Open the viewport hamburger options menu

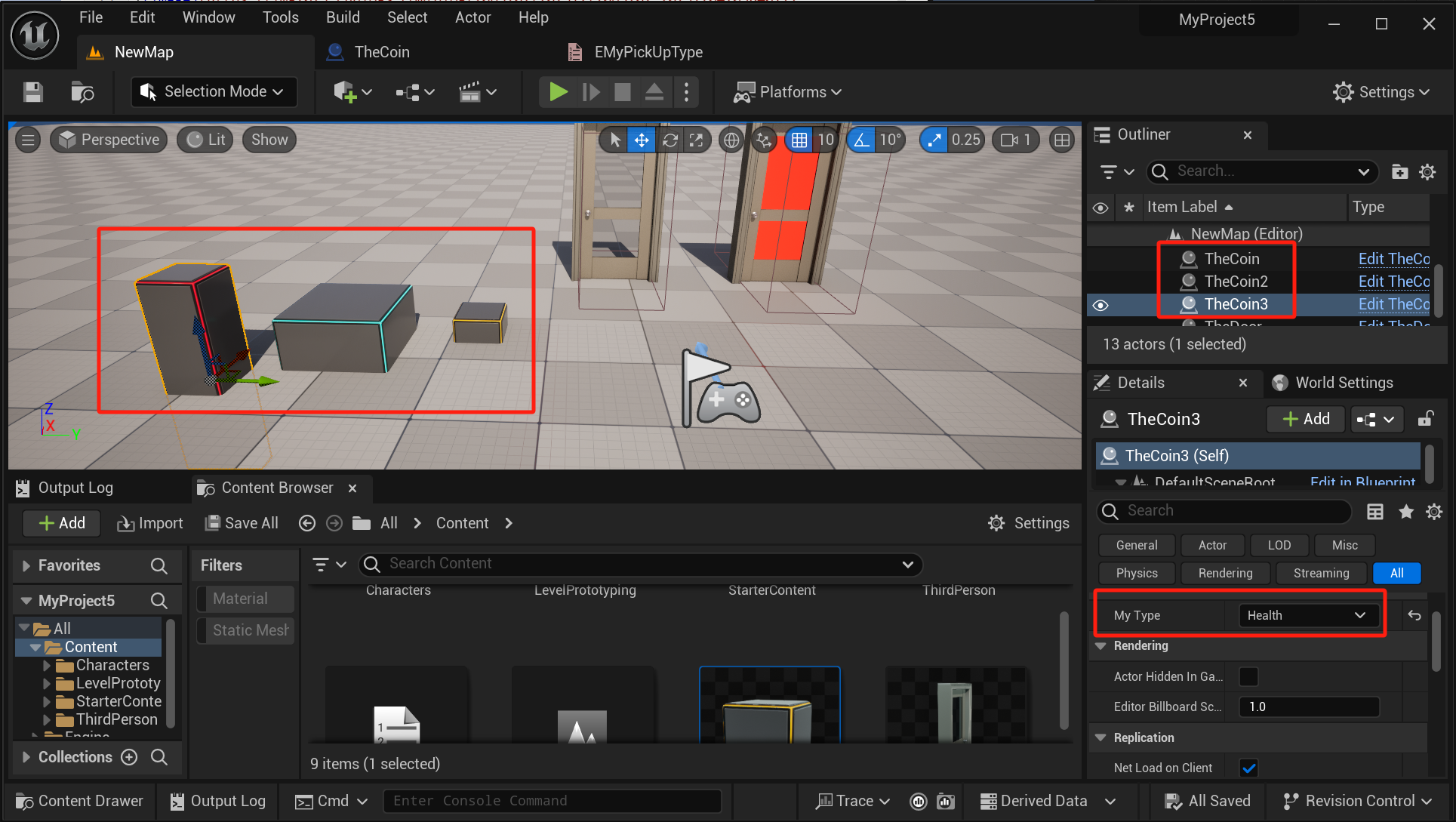click(28, 140)
